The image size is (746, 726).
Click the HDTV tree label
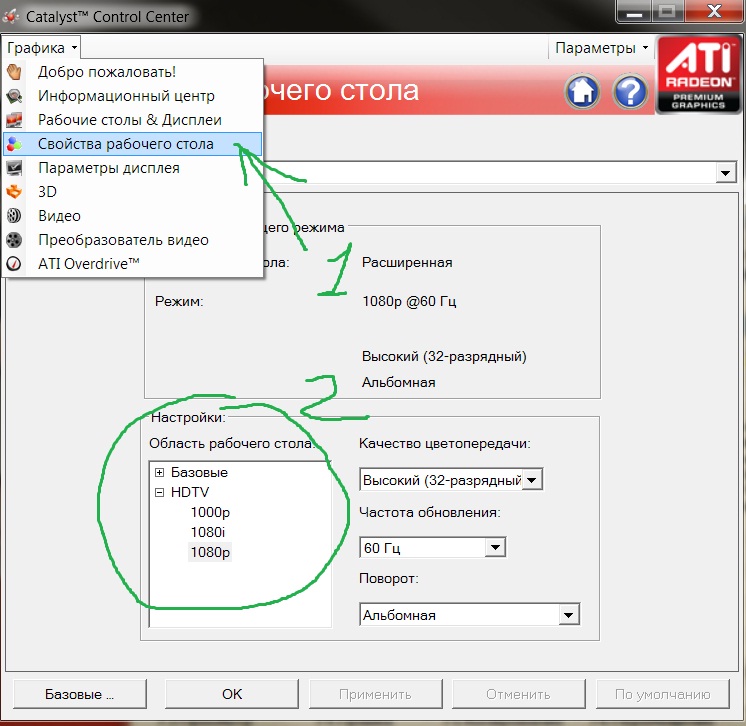point(190,492)
